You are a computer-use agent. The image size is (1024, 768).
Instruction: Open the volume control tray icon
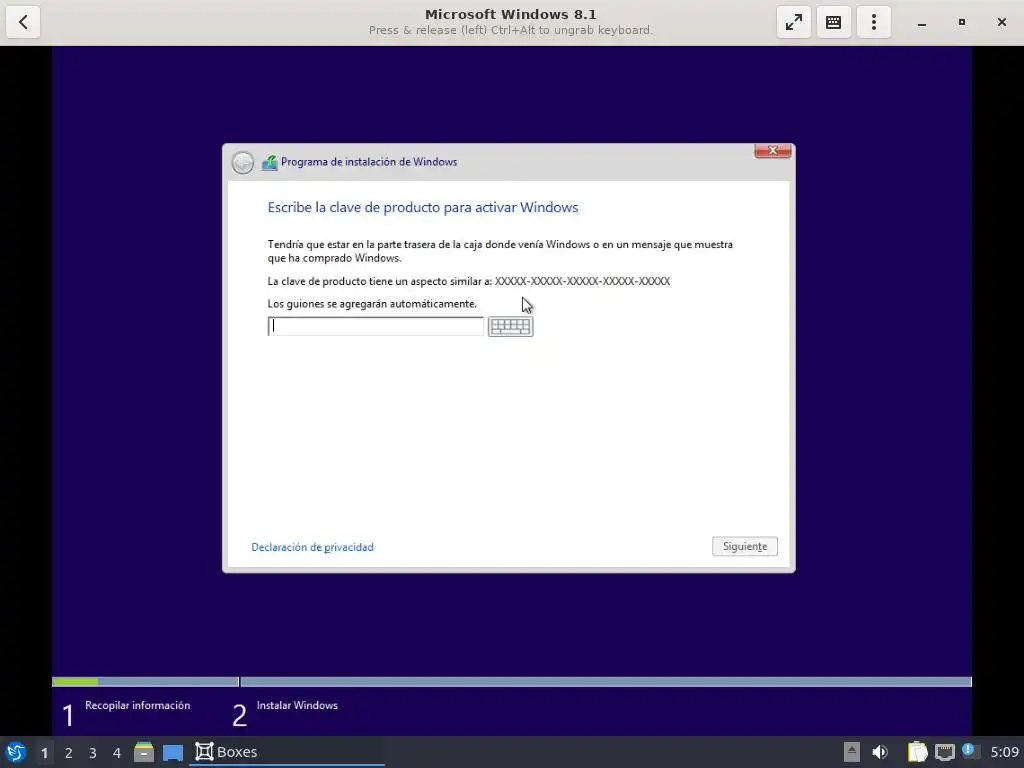click(x=880, y=752)
